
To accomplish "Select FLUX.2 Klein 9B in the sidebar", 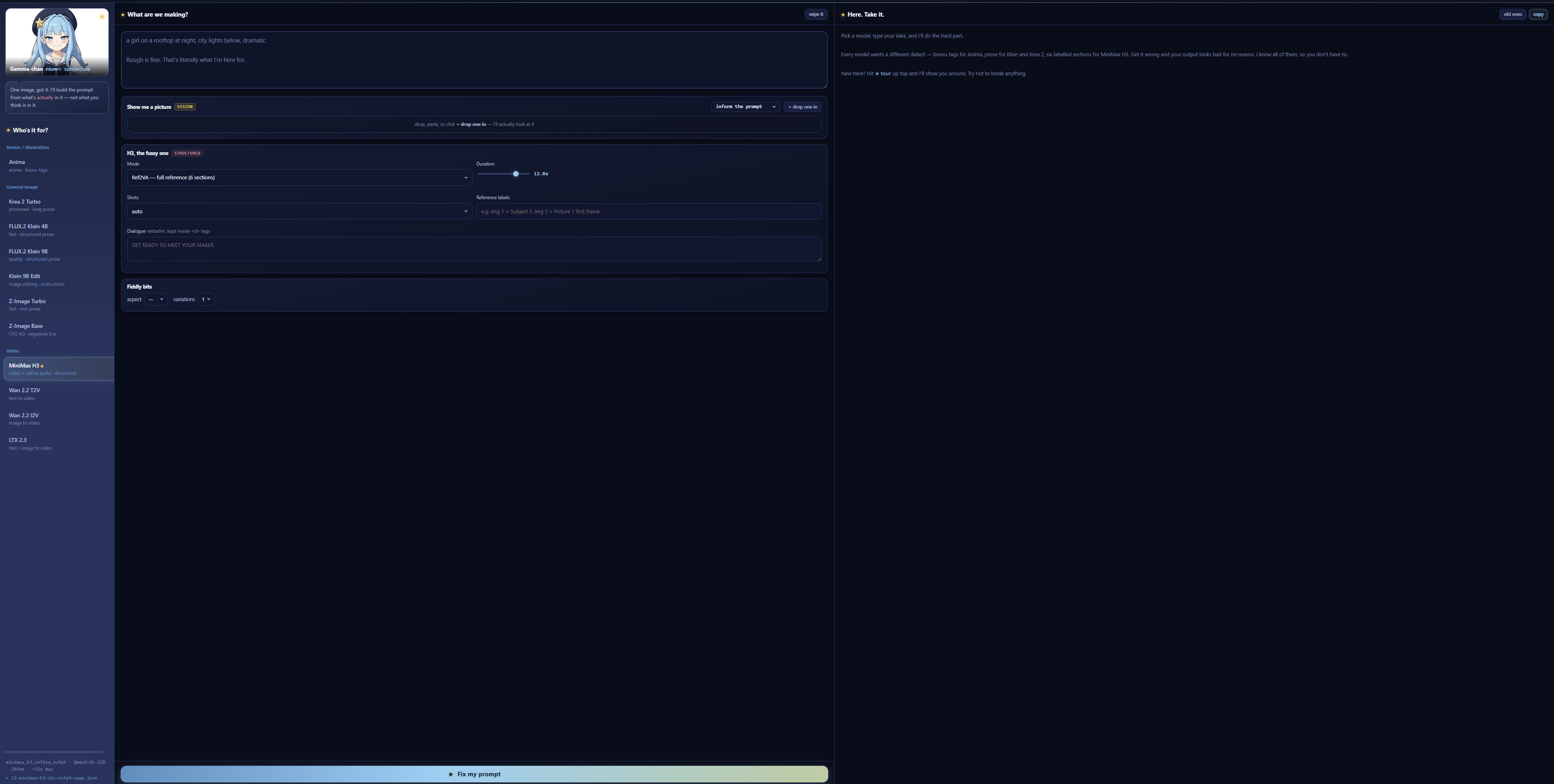I will tap(59, 255).
